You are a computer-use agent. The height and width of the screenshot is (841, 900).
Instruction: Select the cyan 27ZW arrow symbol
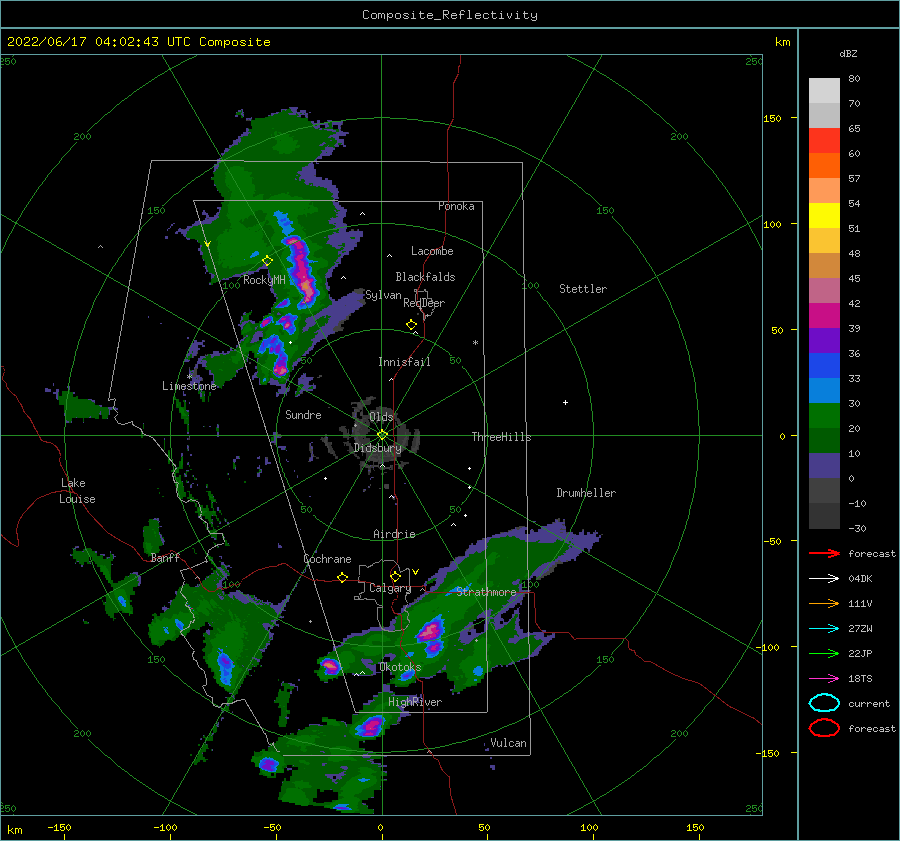click(x=824, y=629)
